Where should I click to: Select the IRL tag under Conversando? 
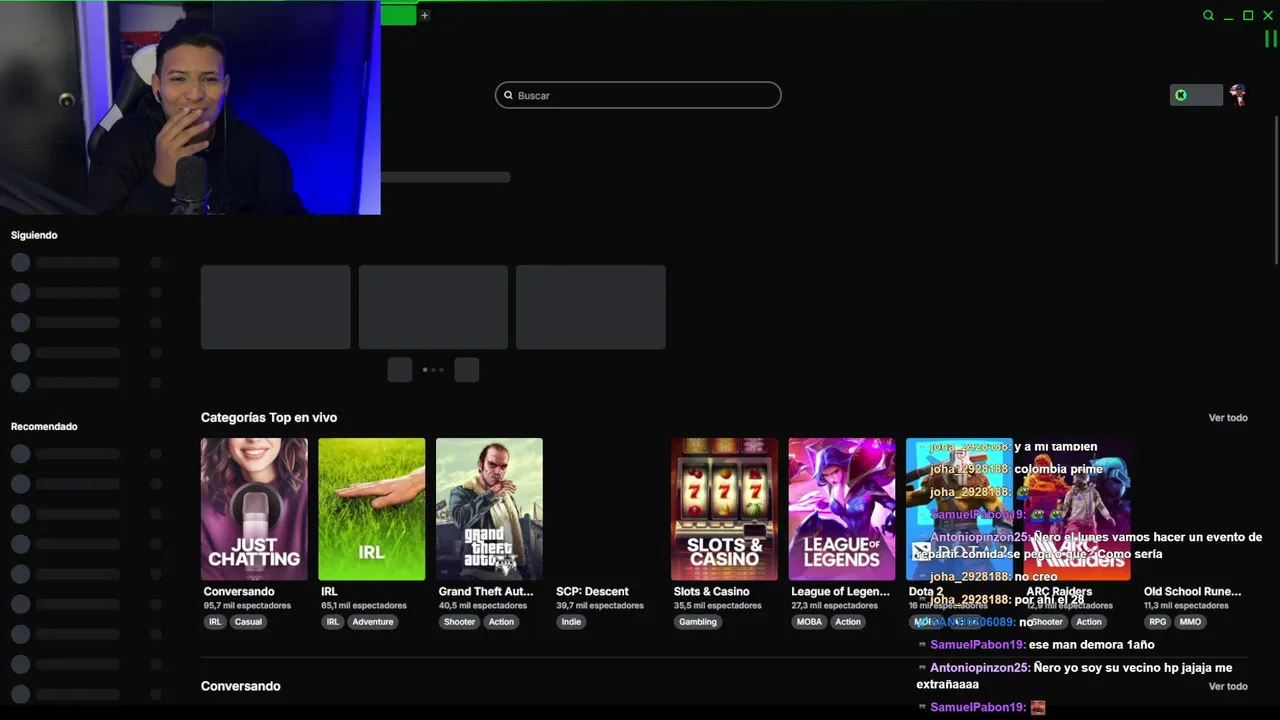point(215,622)
